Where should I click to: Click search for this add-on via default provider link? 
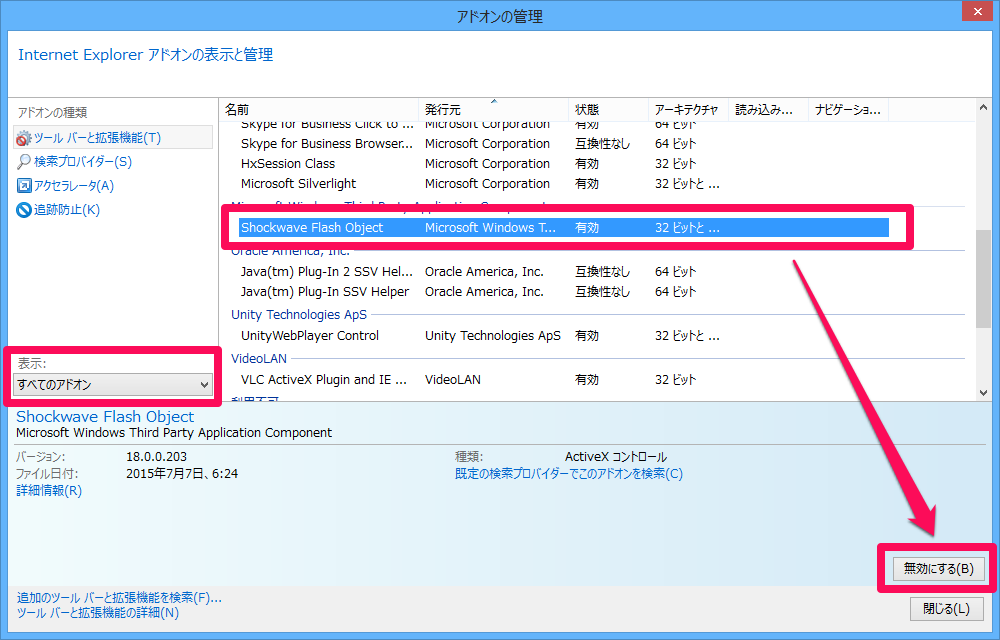568,474
